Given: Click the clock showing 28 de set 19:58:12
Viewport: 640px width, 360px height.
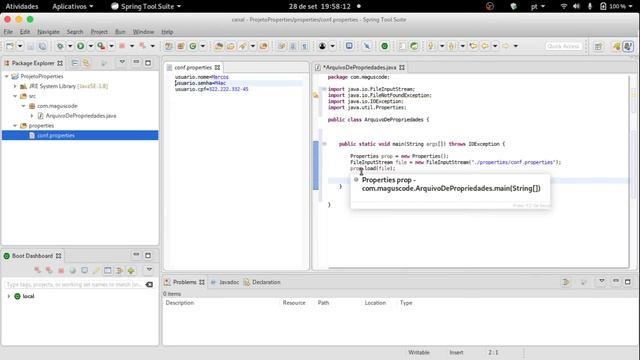Looking at the screenshot, I should (x=320, y=6).
